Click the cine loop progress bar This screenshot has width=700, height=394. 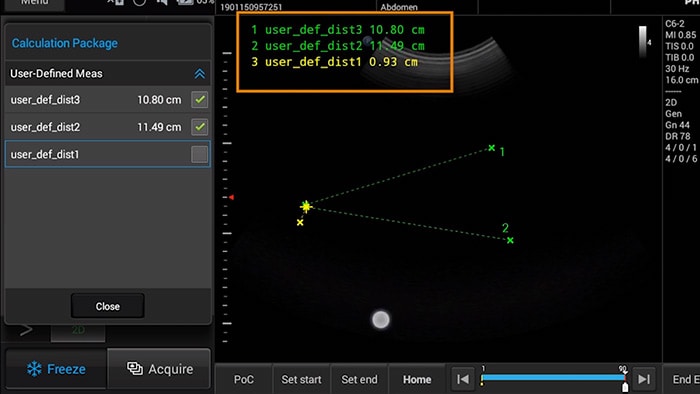point(553,377)
